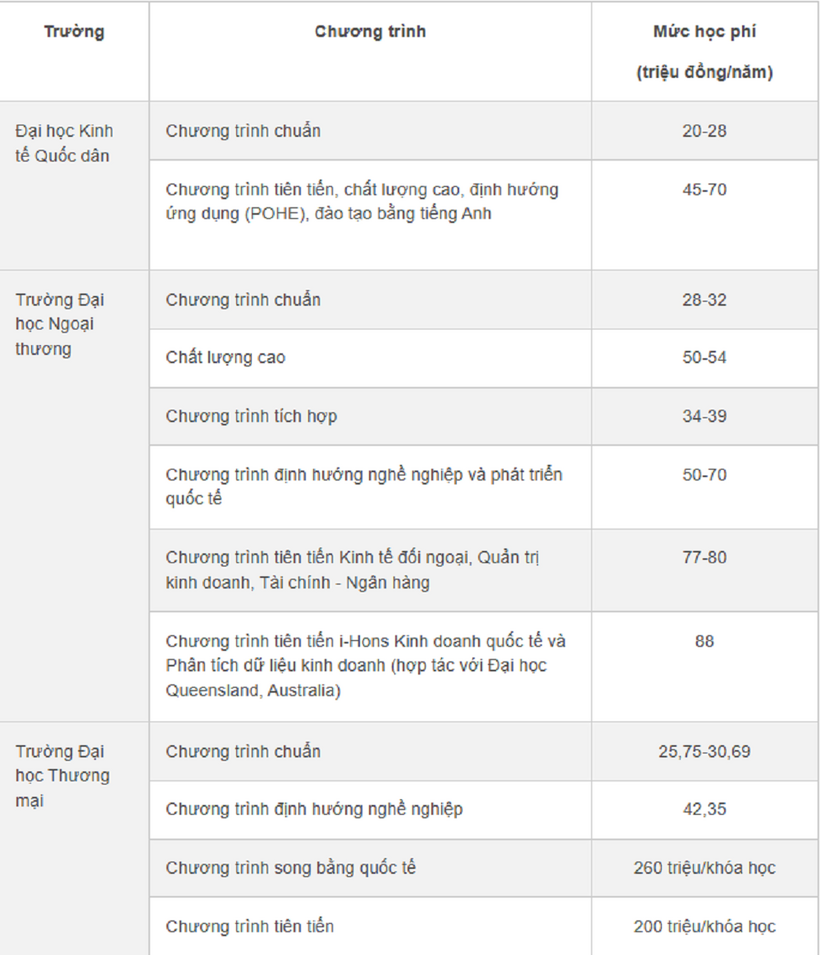Select the Trường Đại học Ngoại thương cell
Screen dimensions: 820x955
(74, 496)
